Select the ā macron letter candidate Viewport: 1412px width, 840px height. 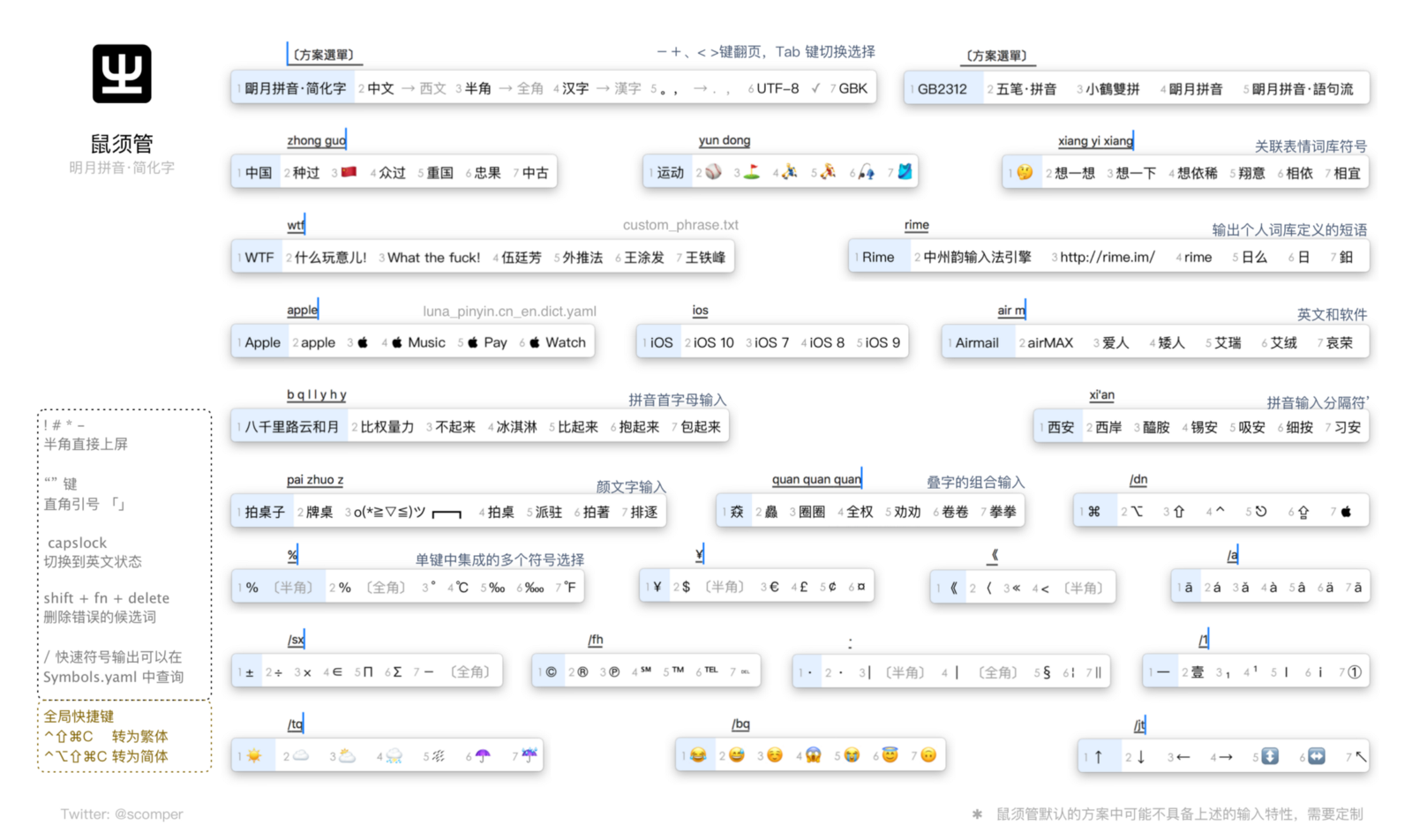click(1188, 588)
